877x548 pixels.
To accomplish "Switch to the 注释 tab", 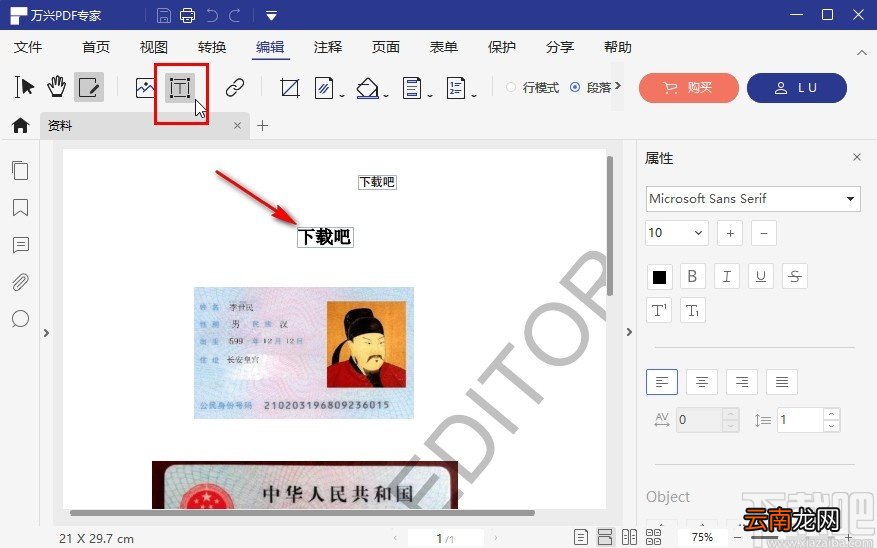I will coord(328,47).
